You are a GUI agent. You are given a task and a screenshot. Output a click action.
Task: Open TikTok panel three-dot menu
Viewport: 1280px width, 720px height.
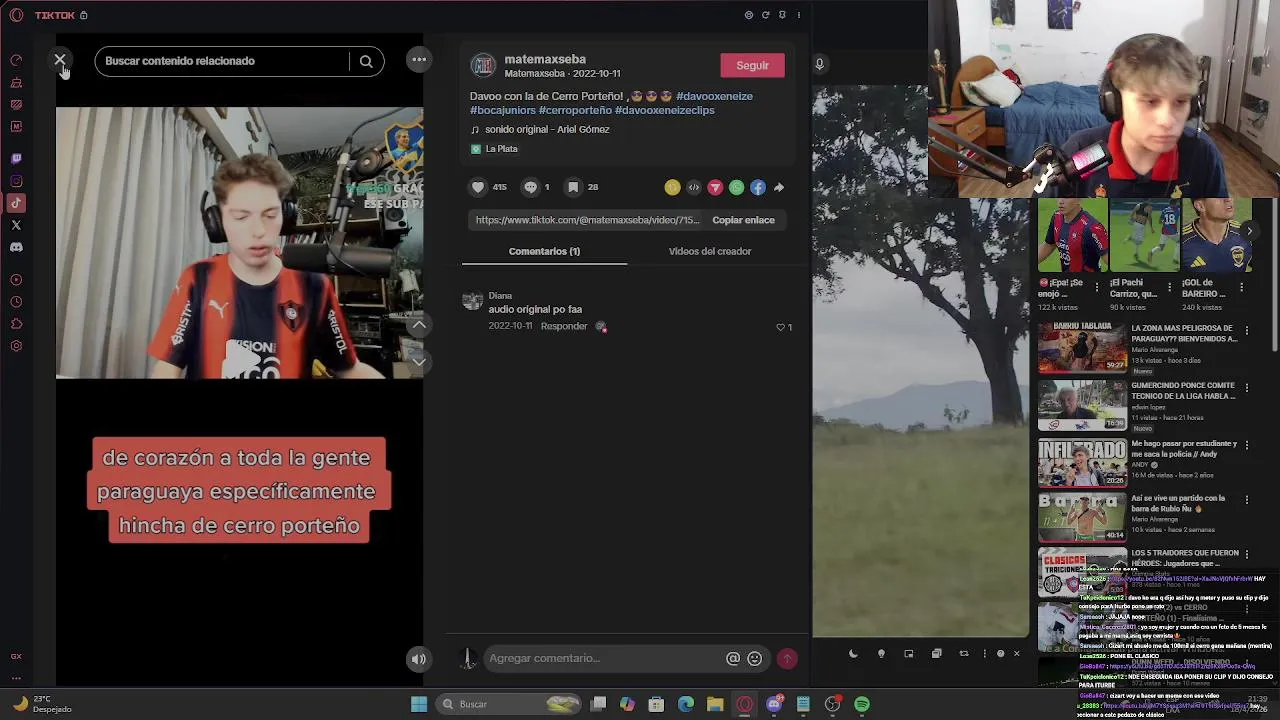(798, 15)
